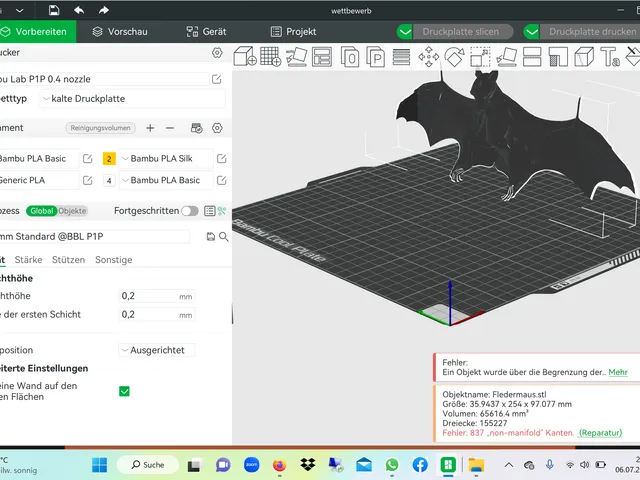
Task: Click the Undo arrow
Action: click(79, 10)
